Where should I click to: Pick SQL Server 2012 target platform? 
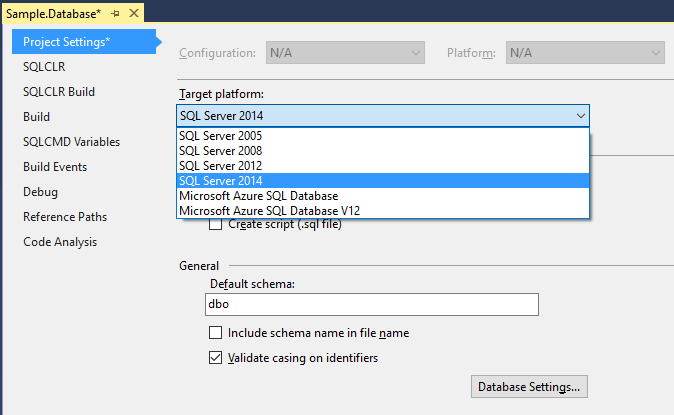click(x=220, y=166)
